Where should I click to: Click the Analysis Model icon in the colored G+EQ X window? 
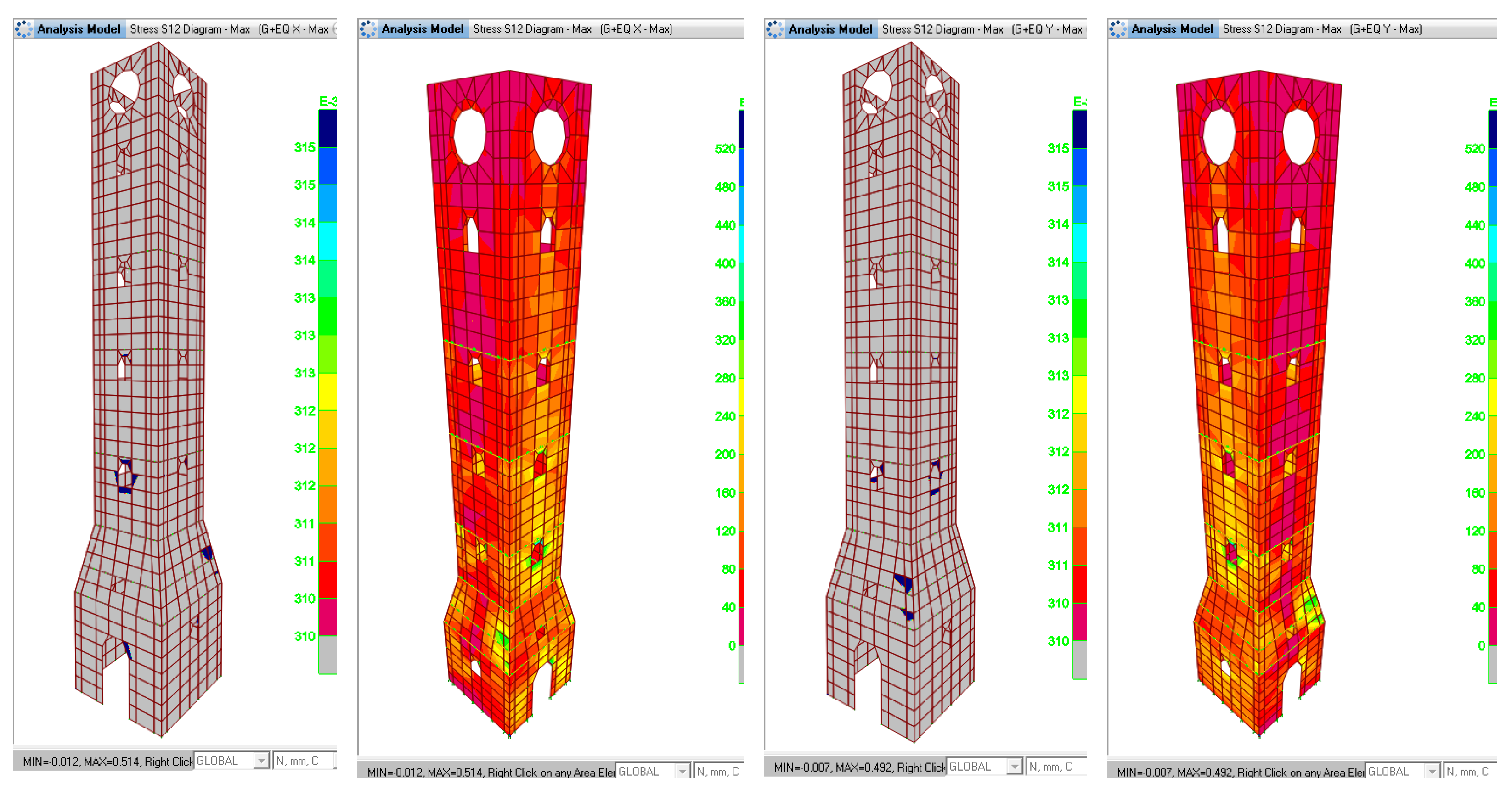367,29
